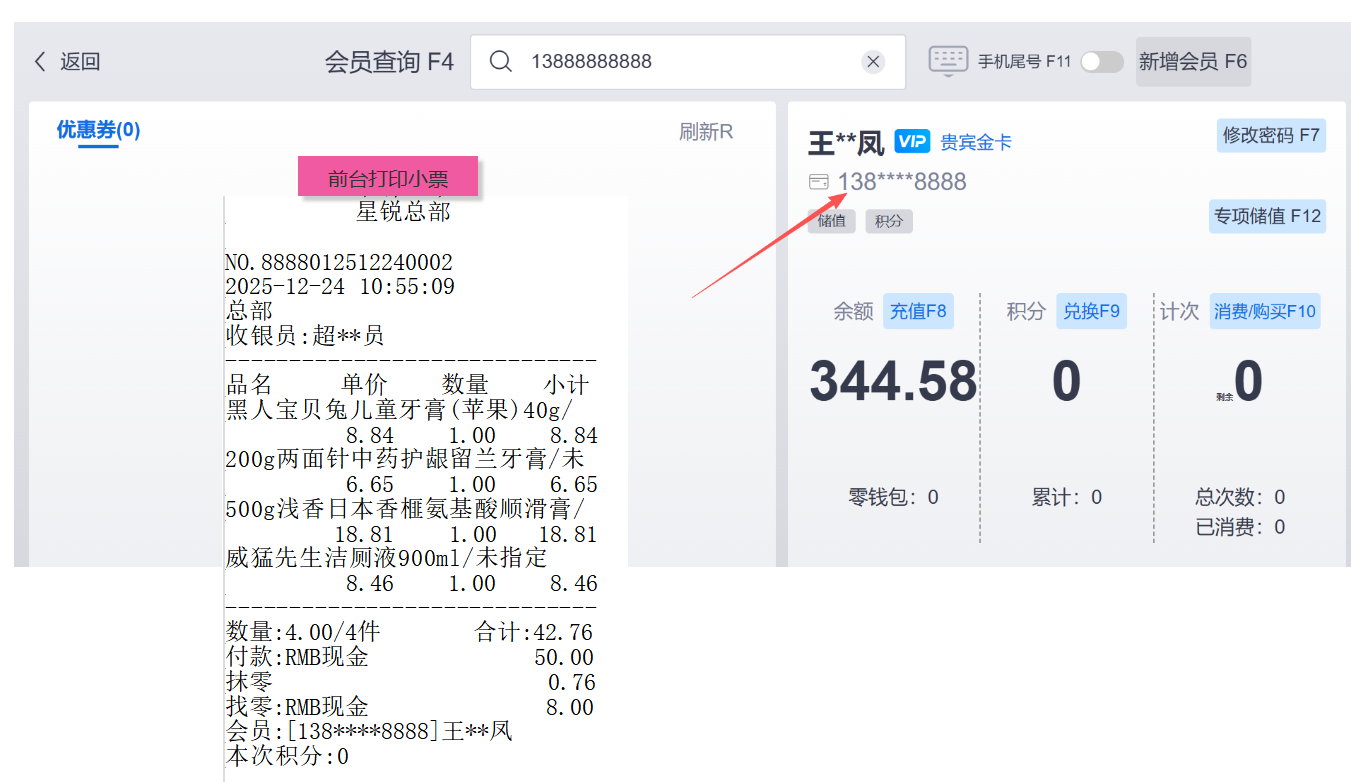Click the search magnifier icon

[501, 62]
